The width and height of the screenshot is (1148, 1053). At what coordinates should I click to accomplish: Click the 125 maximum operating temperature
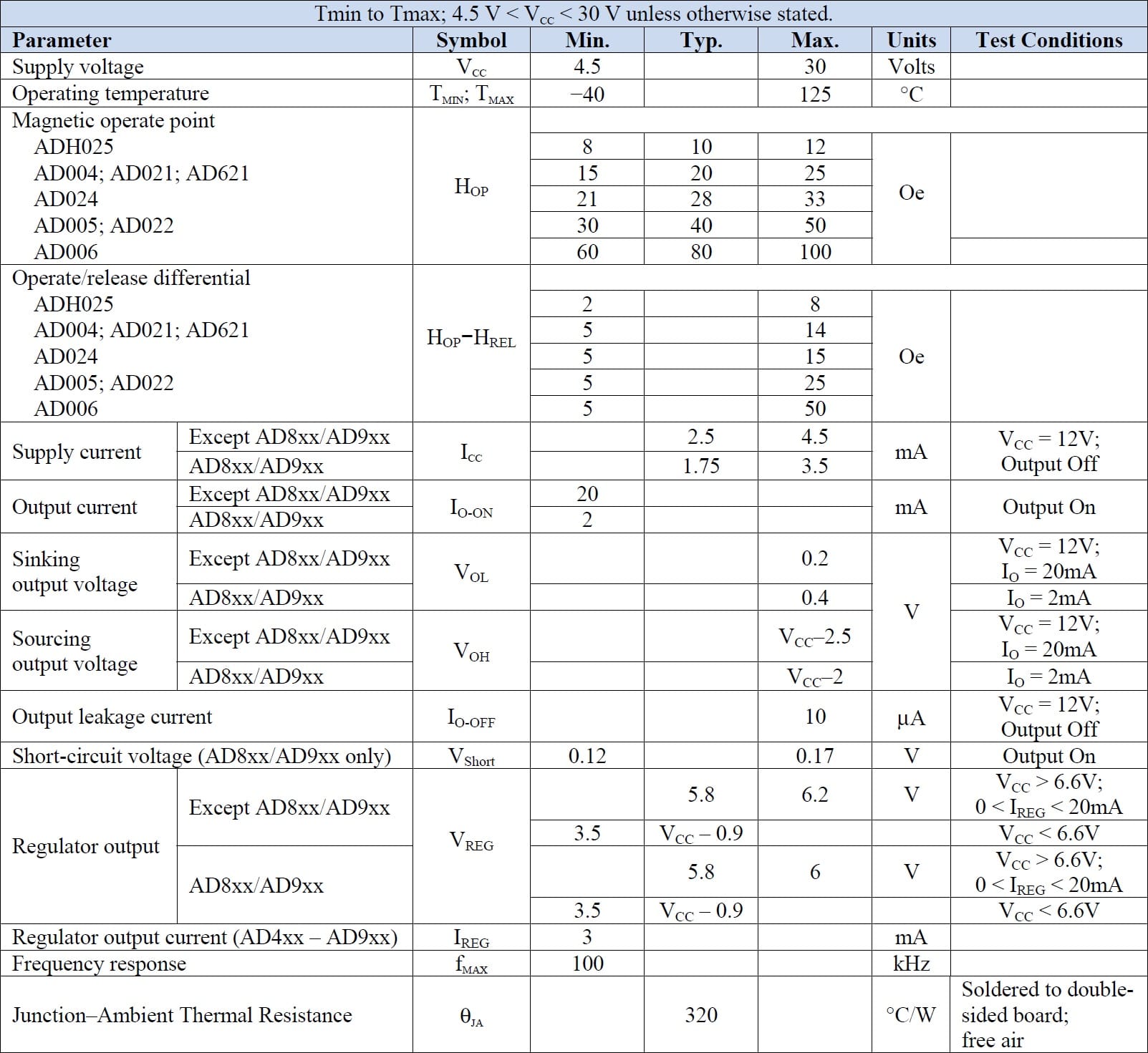click(x=815, y=94)
